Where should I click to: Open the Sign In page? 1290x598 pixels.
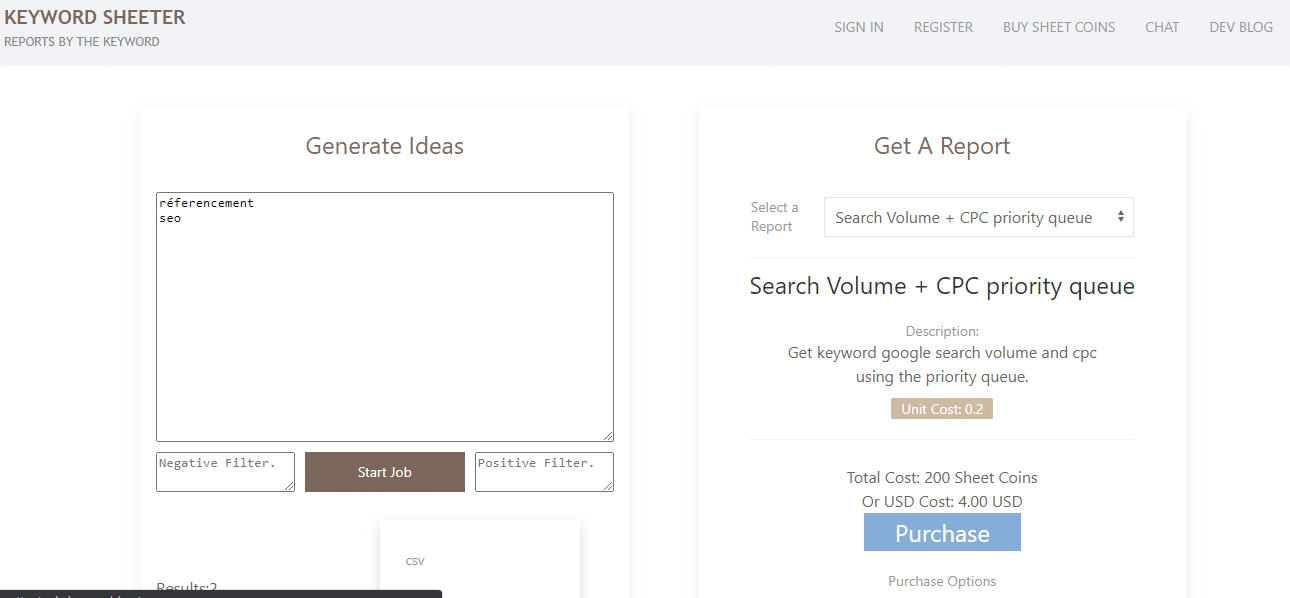[859, 27]
